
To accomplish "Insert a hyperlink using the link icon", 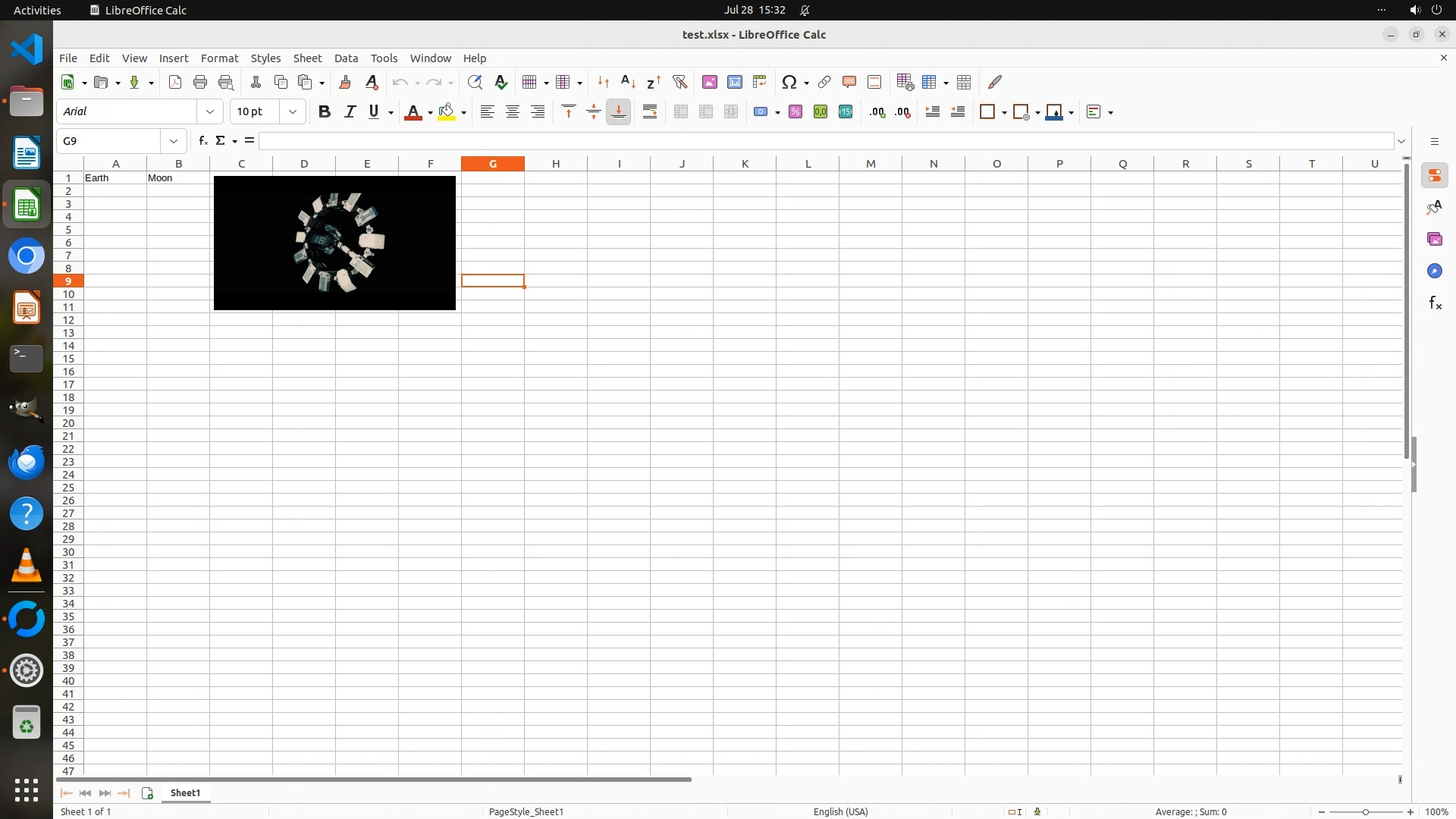I will (824, 82).
